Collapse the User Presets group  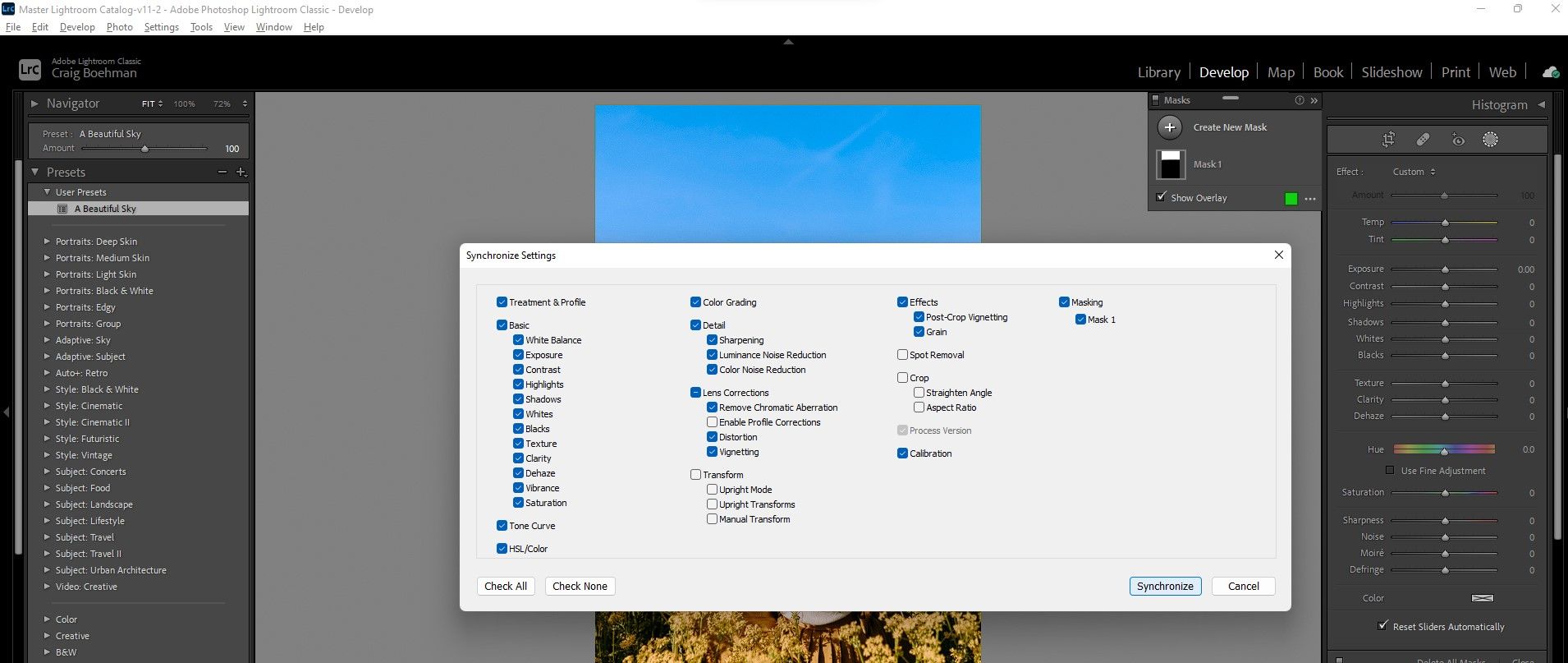47,192
